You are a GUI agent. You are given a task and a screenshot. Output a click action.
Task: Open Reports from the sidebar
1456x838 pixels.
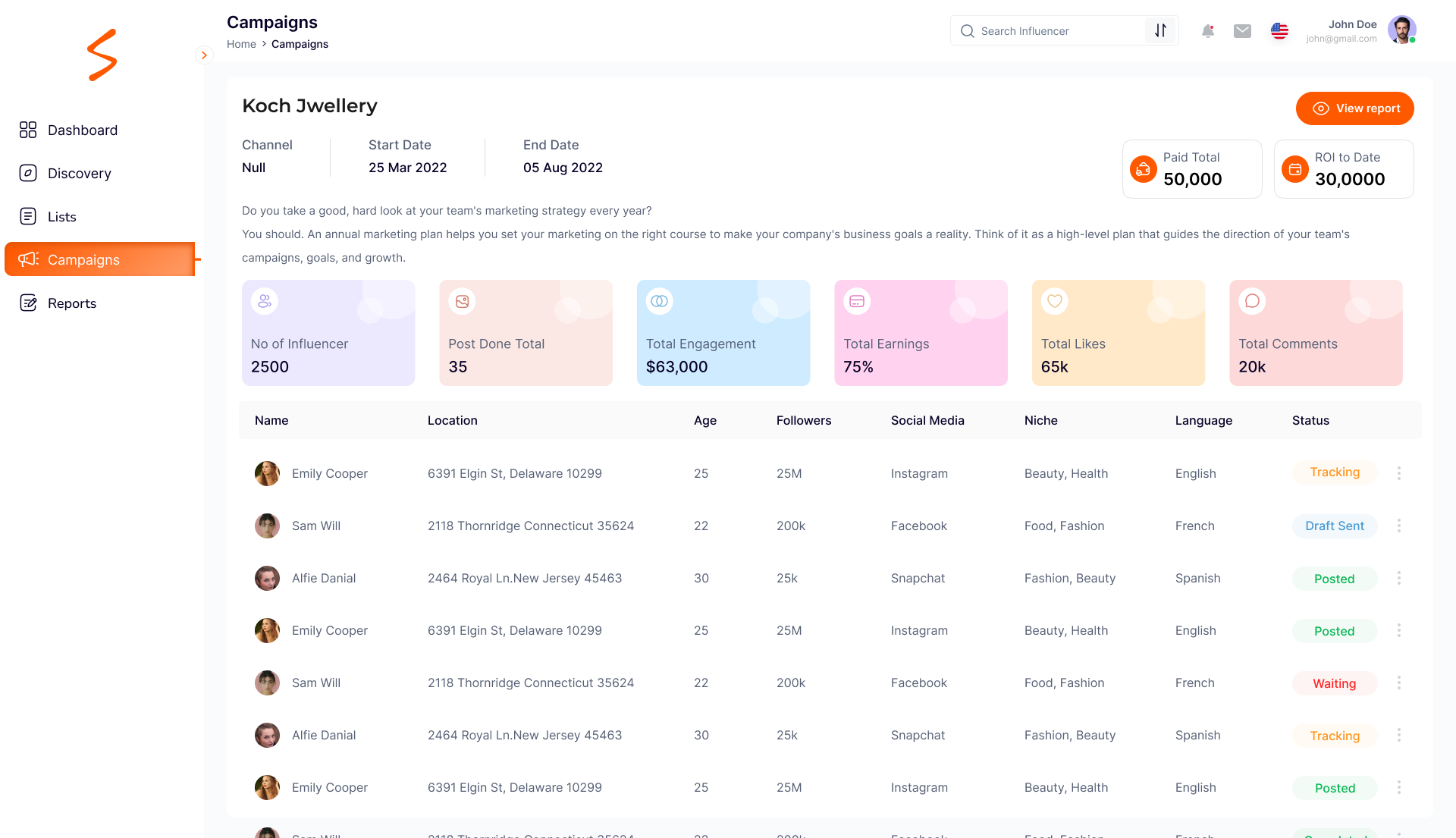[x=71, y=303]
